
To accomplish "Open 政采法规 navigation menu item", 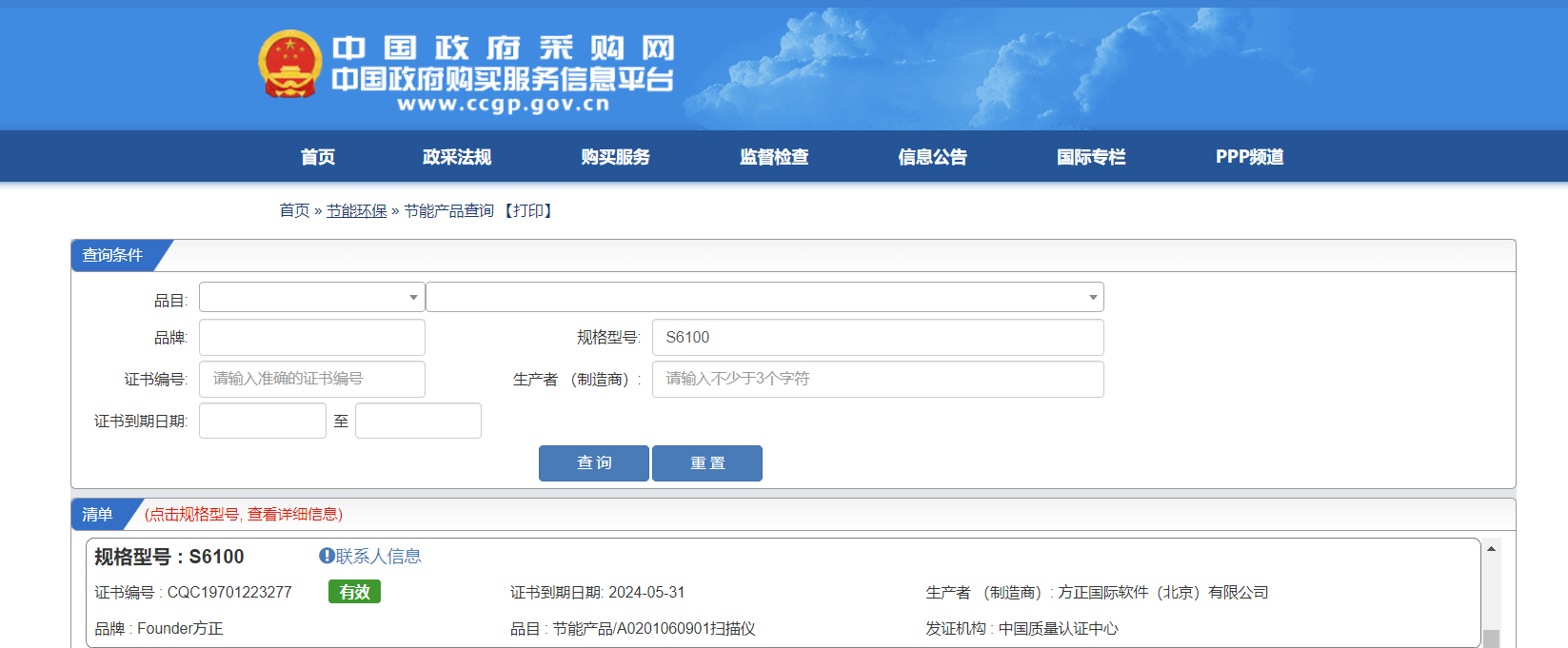I will (457, 157).
